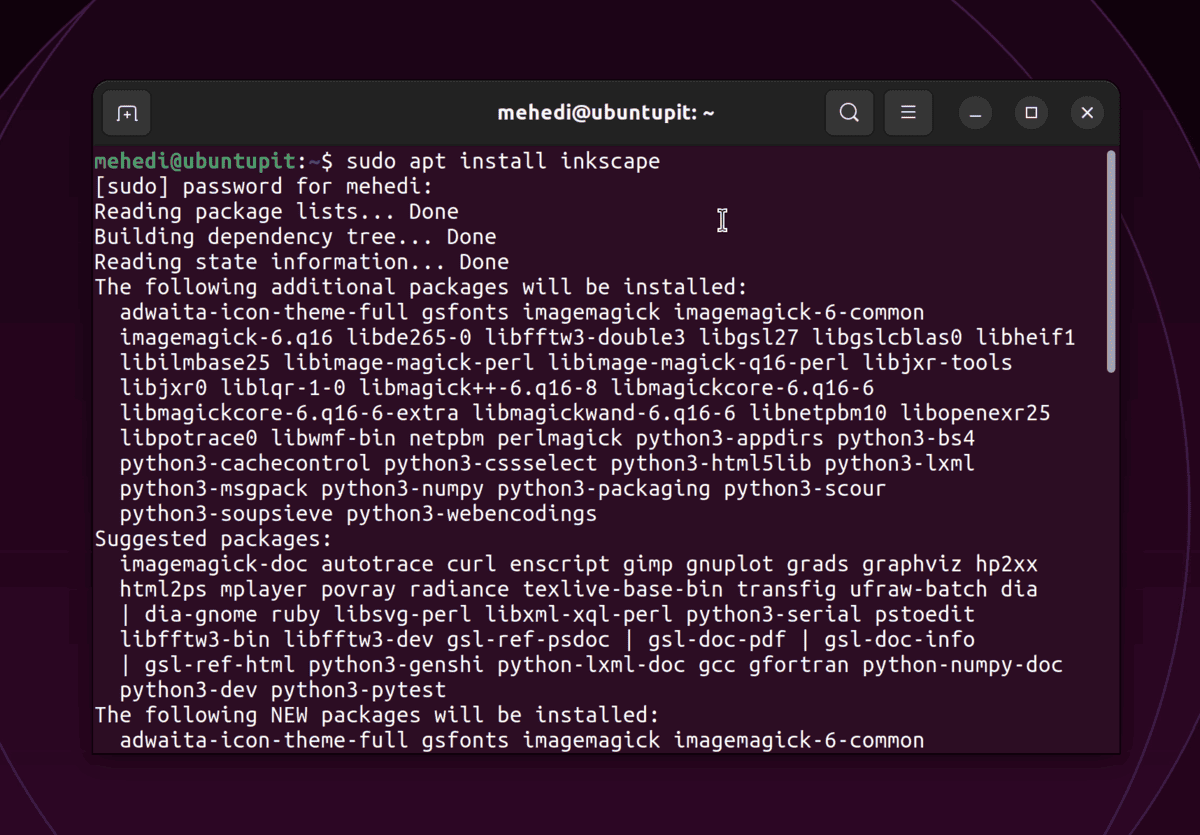Click the suggested package python3-genshi
The height and width of the screenshot is (835, 1200).
click(x=397, y=665)
